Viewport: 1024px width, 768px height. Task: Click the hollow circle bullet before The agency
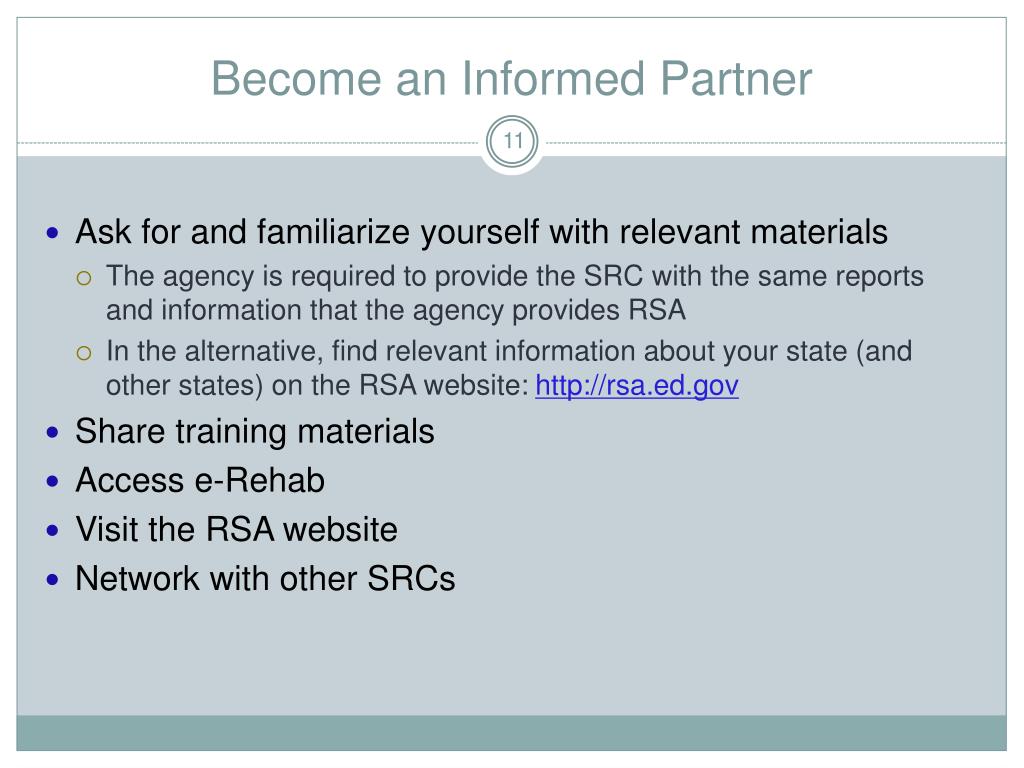click(x=84, y=278)
